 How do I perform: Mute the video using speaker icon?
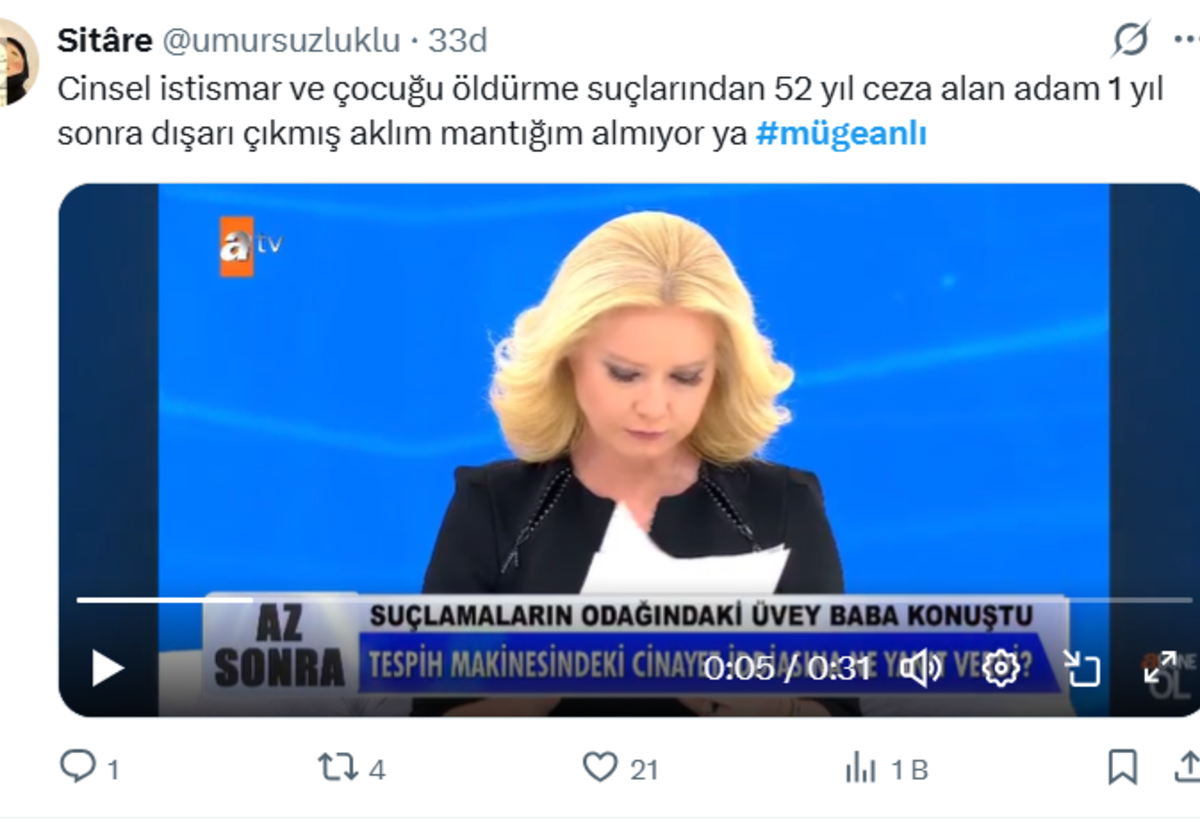pos(919,668)
